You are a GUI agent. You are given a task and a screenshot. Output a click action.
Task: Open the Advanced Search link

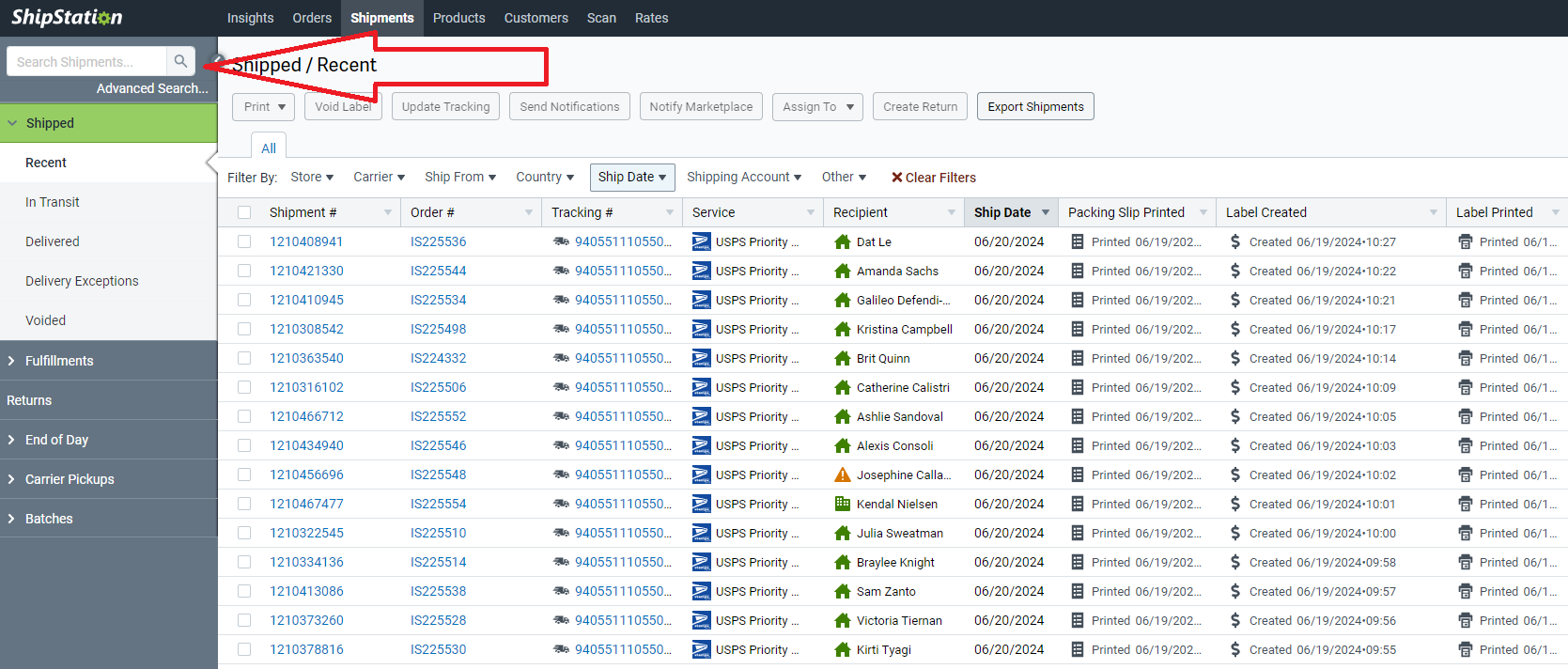[x=152, y=88]
